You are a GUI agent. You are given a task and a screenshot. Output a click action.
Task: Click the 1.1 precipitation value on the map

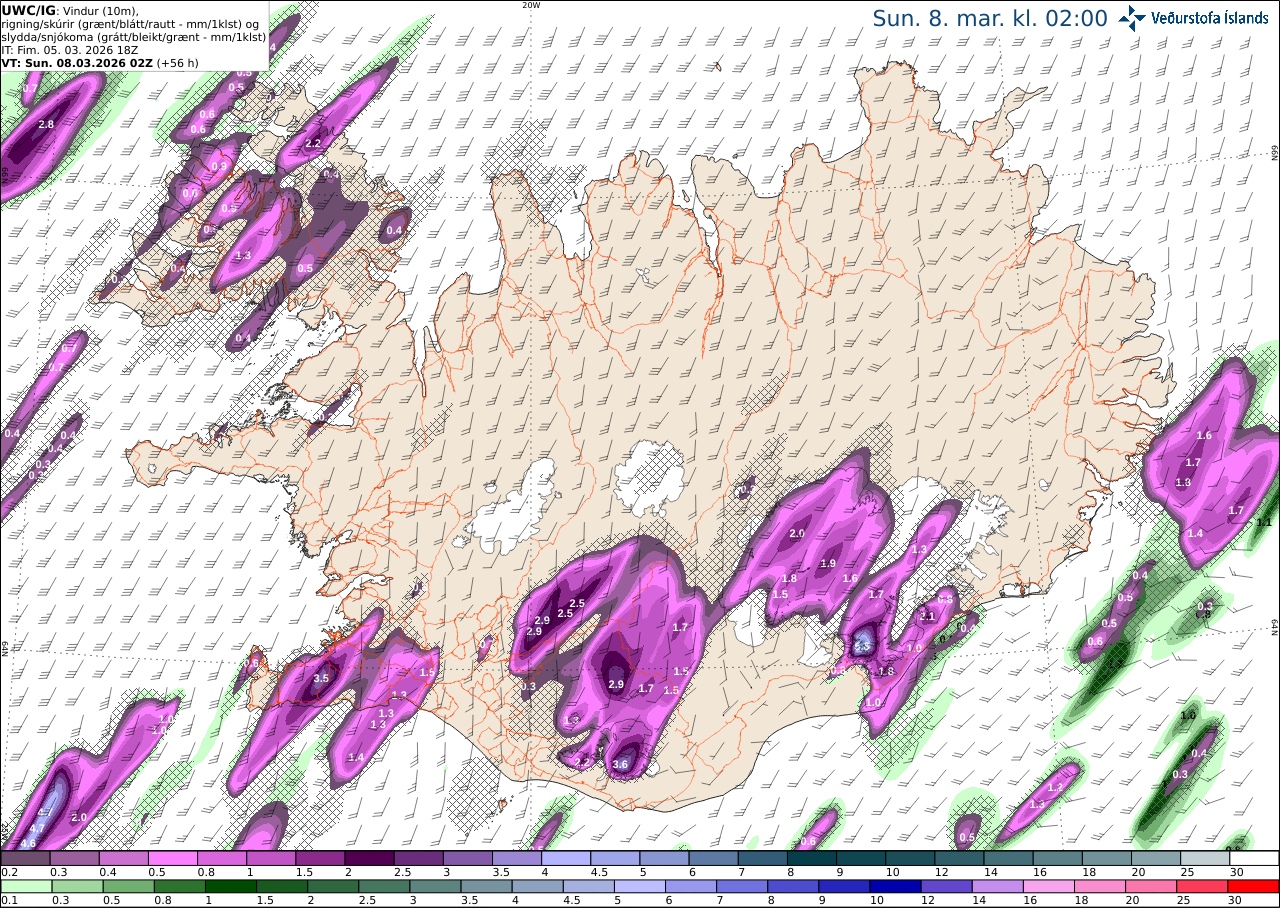[x=1264, y=523]
